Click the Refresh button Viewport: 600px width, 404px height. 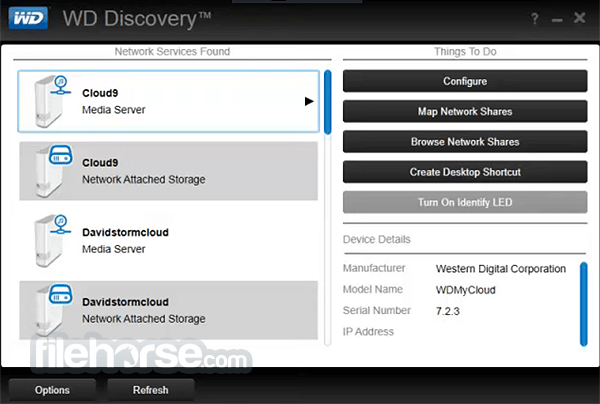tap(150, 390)
